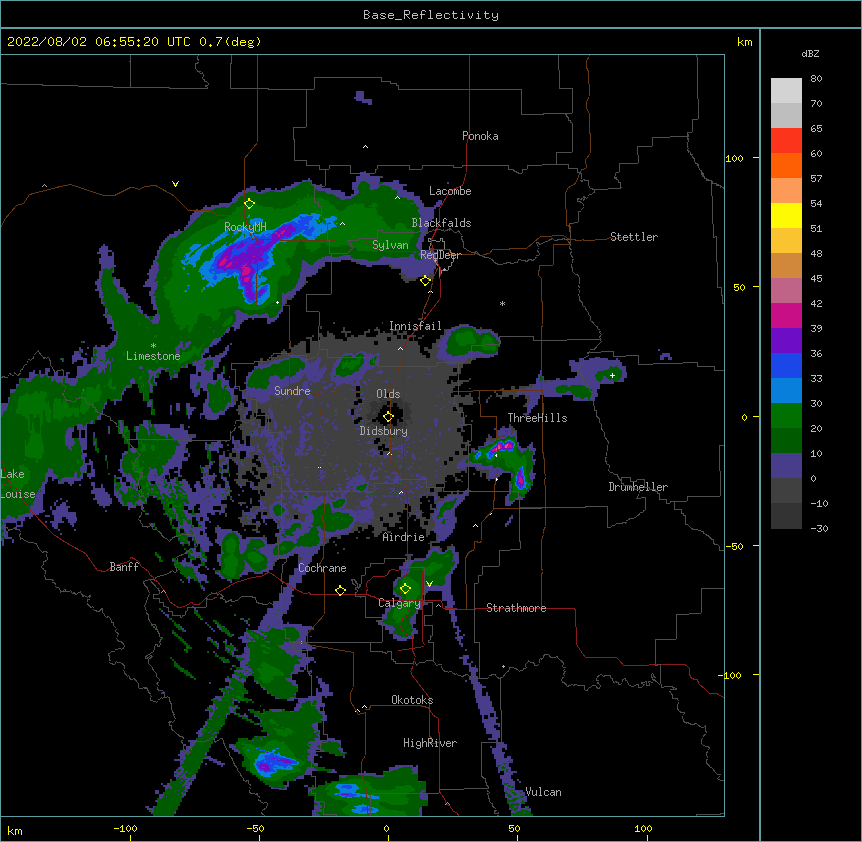Click the yellow diamond marker above RockyMH

pos(249,204)
